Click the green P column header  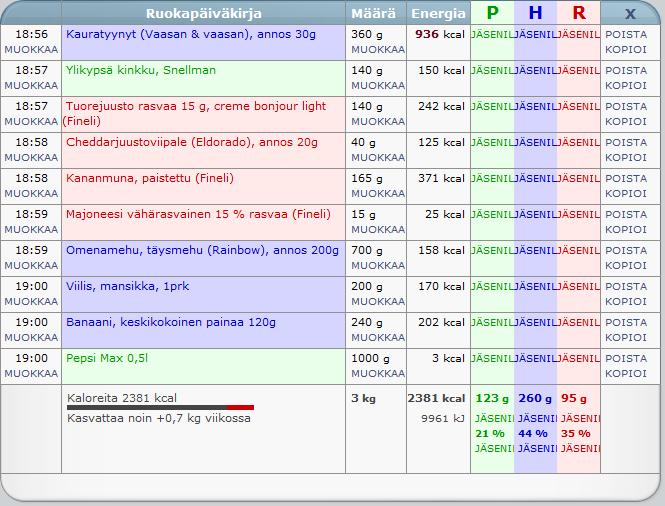click(491, 13)
